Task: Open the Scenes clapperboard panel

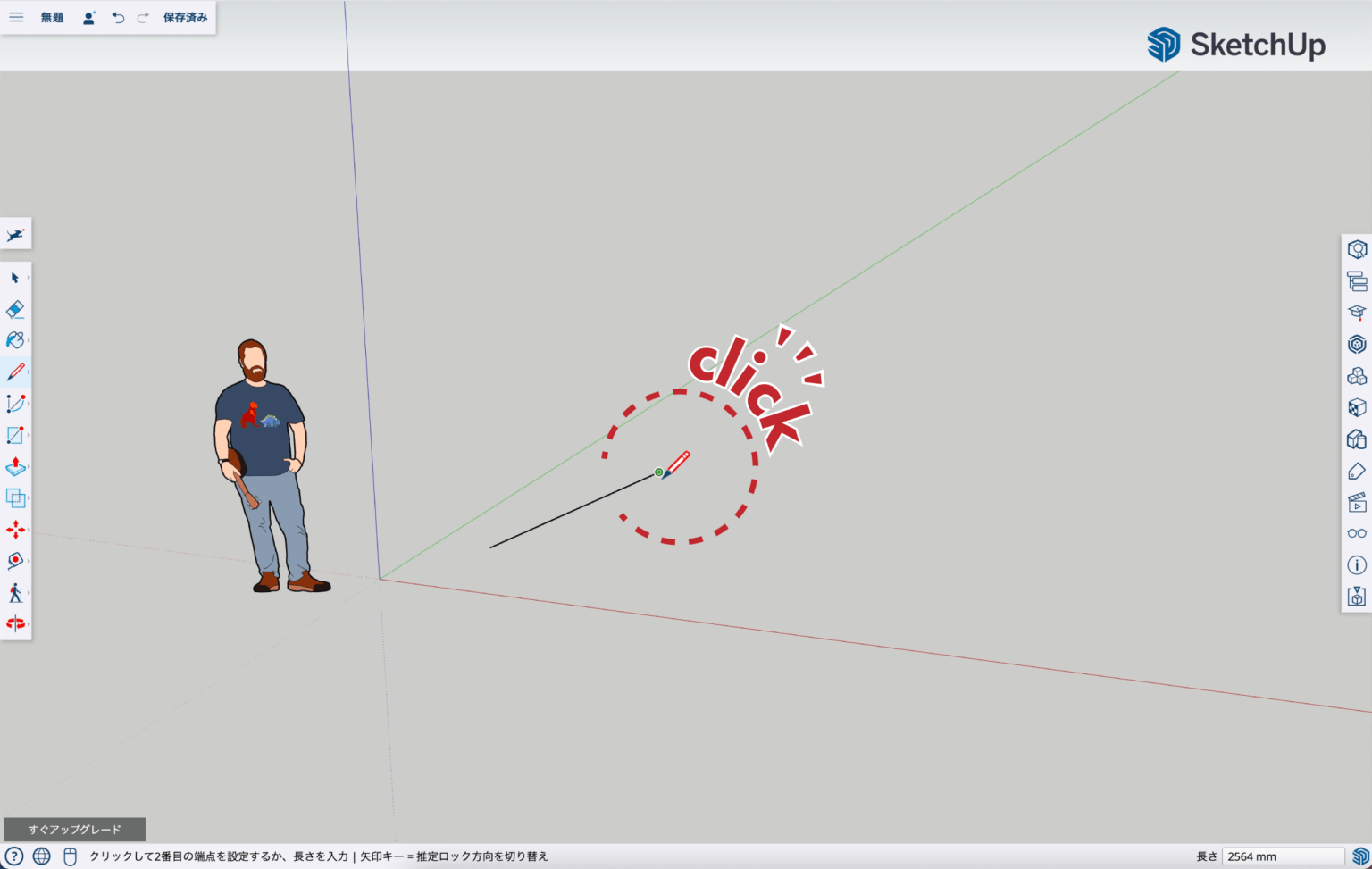Action: coord(1357,502)
